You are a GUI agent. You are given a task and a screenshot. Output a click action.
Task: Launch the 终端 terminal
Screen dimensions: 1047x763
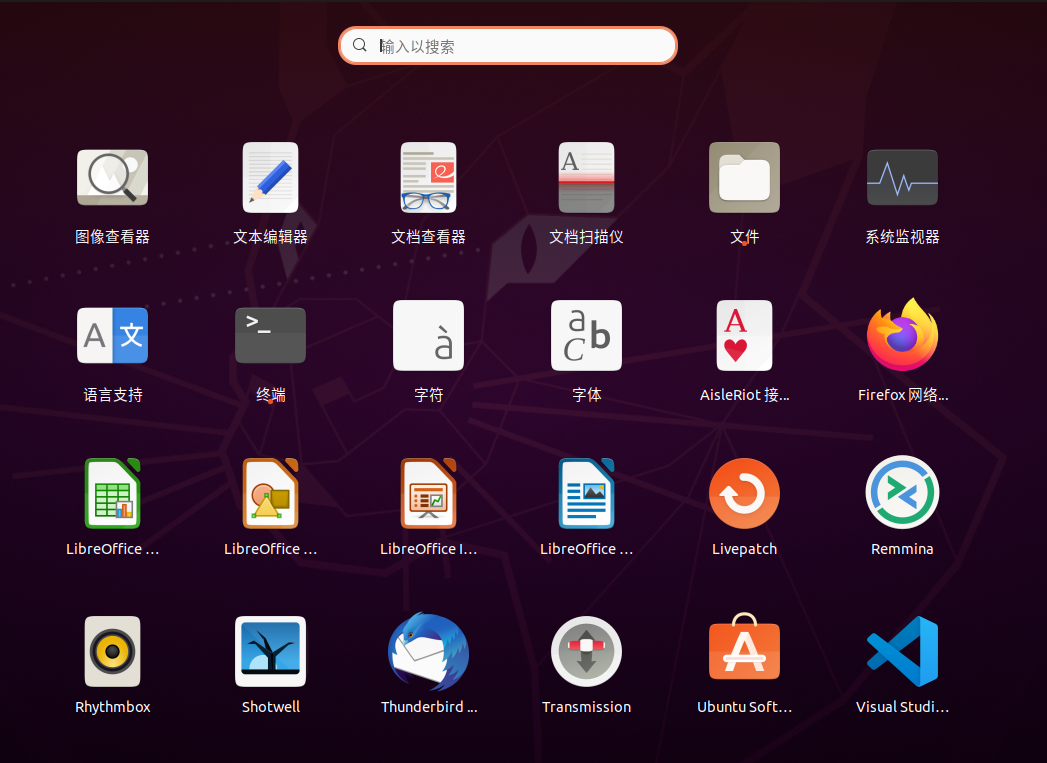[x=270, y=335]
